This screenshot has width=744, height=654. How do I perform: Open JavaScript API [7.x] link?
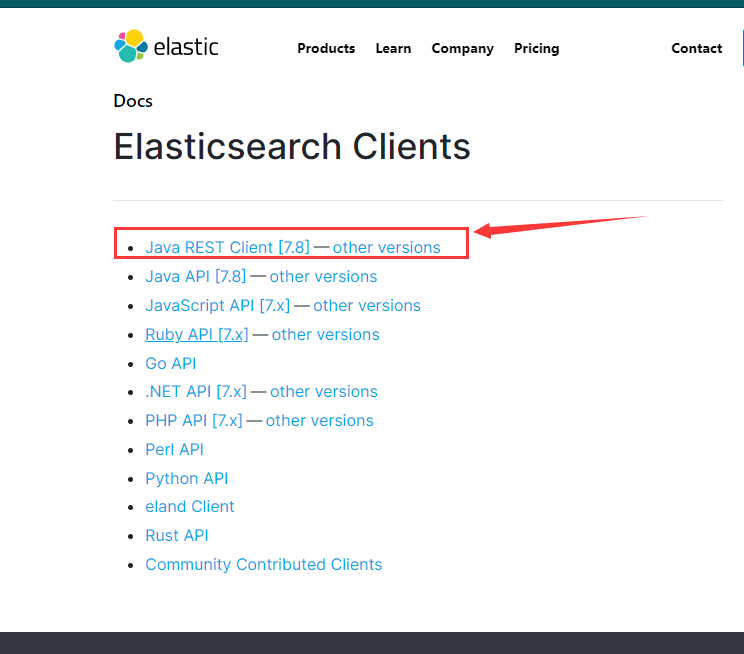coord(217,305)
